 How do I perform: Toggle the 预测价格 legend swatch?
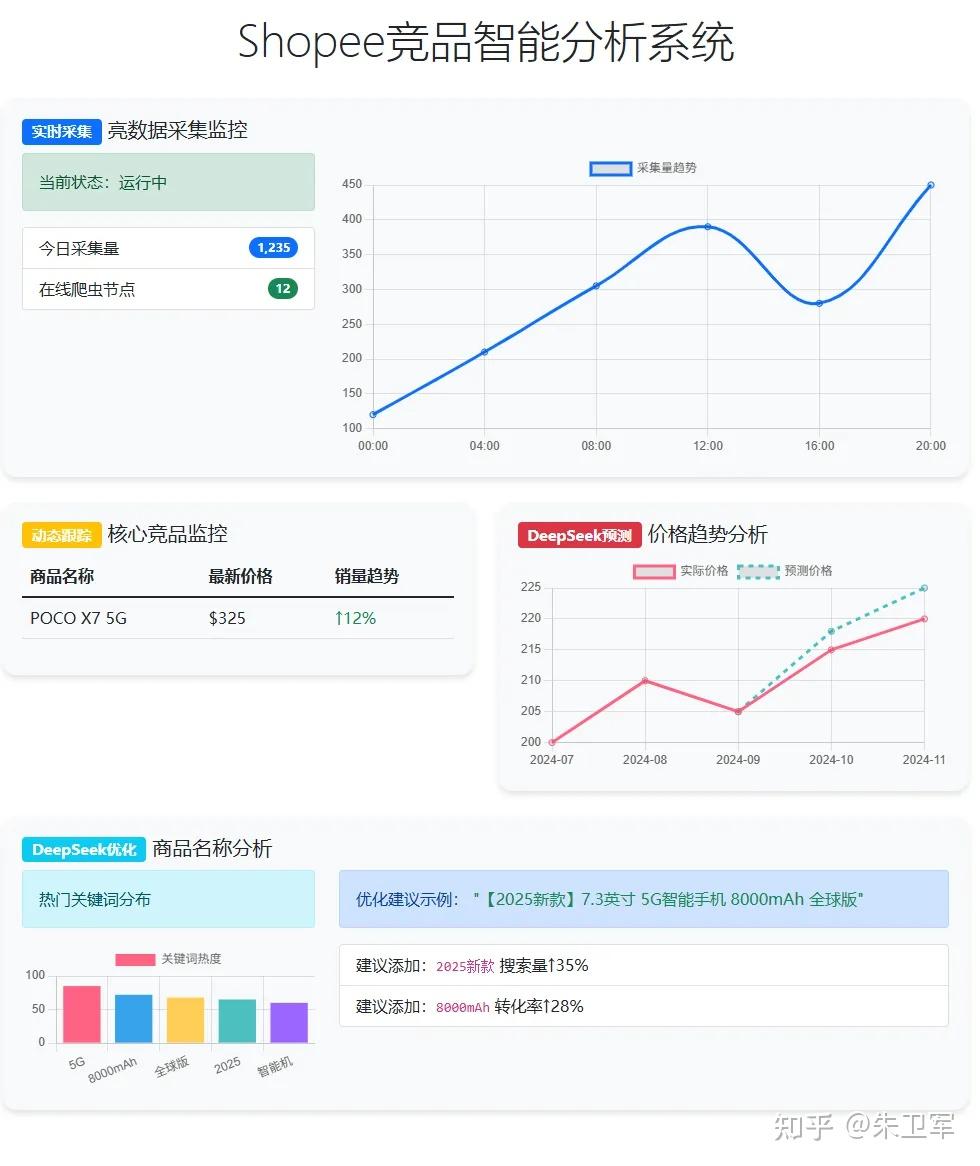pos(758,571)
